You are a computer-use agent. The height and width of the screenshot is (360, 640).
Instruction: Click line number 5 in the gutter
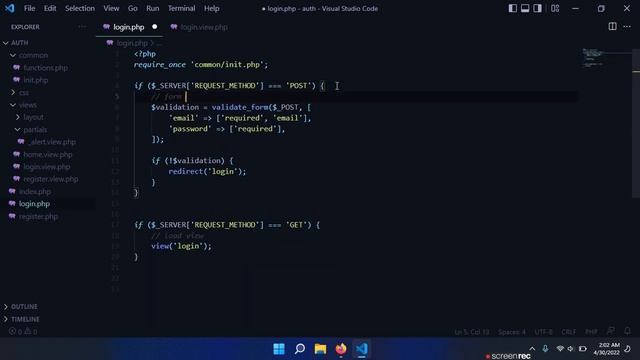117,96
